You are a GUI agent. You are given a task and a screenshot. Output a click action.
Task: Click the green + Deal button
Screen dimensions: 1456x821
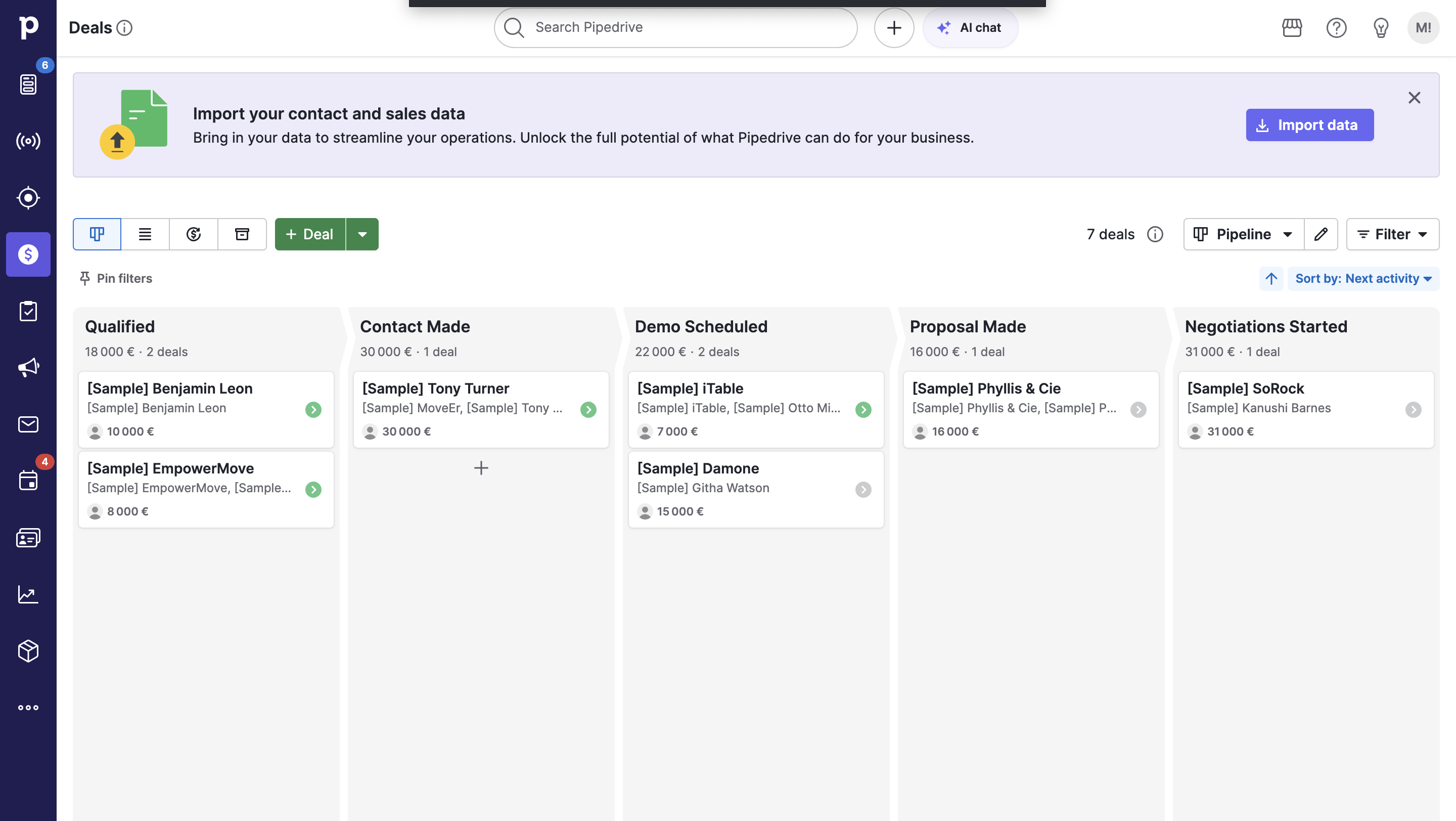coord(310,234)
